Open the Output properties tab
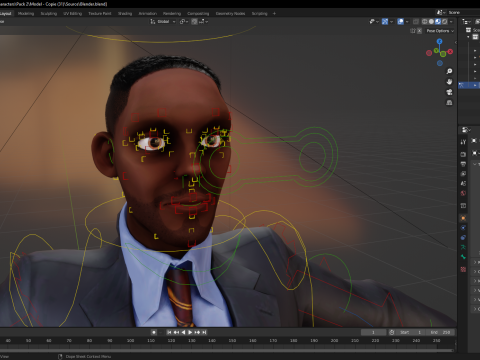 click(463, 164)
